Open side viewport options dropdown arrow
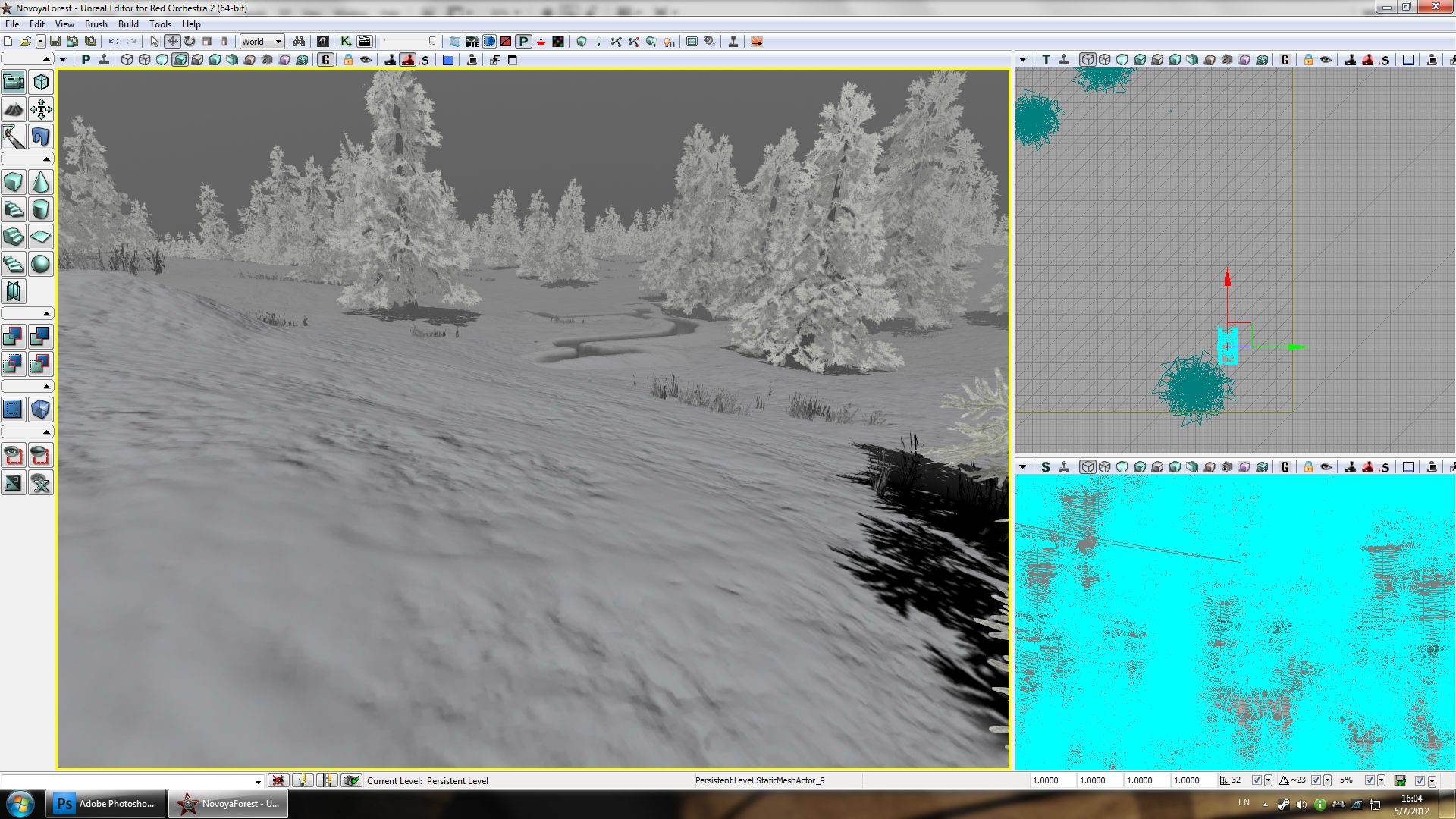 click(x=1022, y=467)
